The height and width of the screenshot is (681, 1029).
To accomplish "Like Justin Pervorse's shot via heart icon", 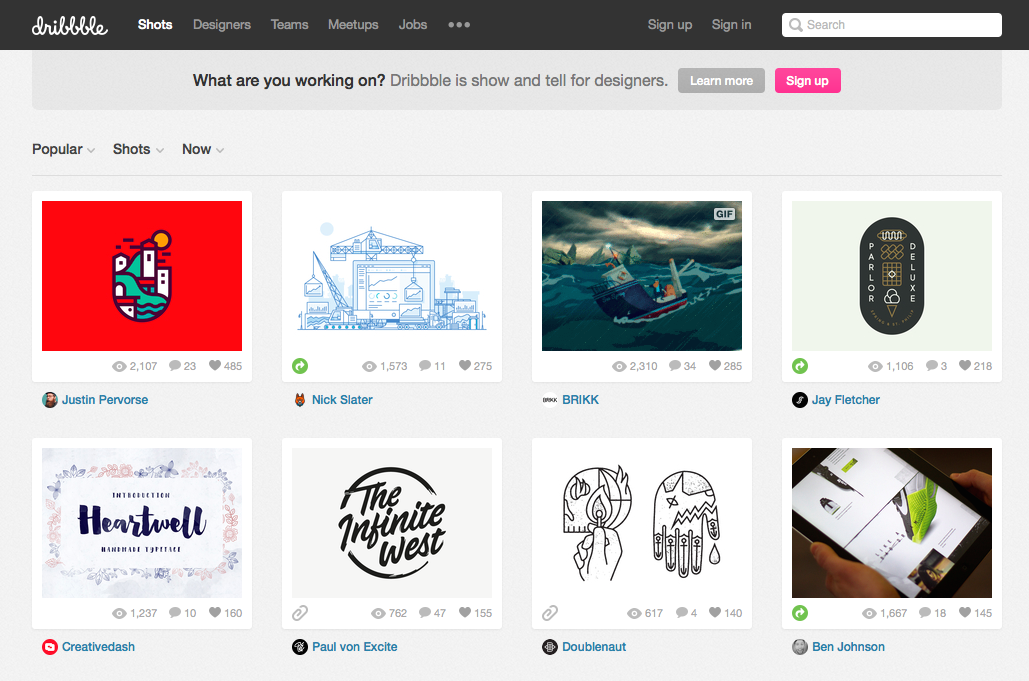I will coord(215,366).
